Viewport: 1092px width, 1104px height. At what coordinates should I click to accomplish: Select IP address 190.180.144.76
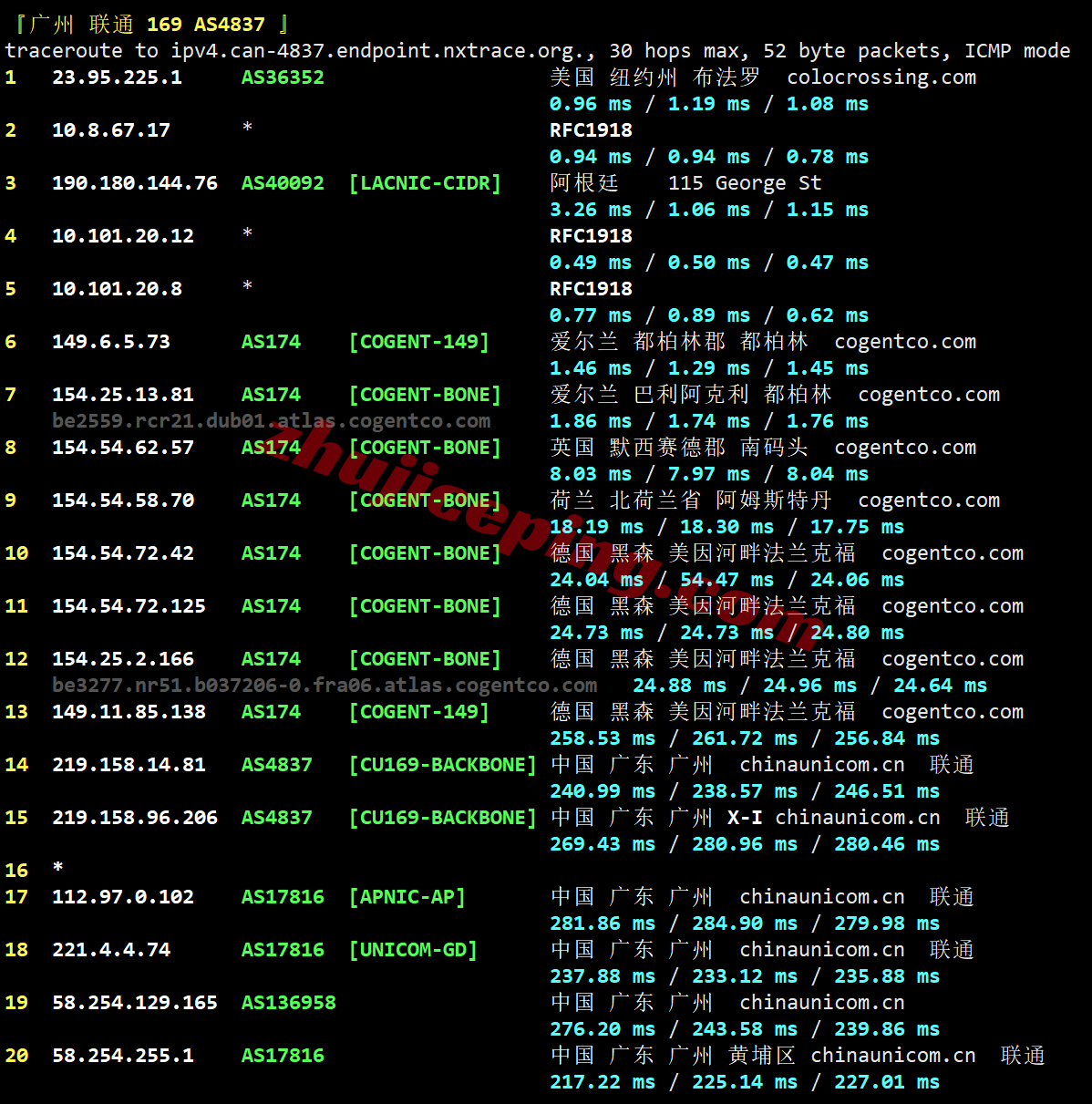[x=135, y=183]
